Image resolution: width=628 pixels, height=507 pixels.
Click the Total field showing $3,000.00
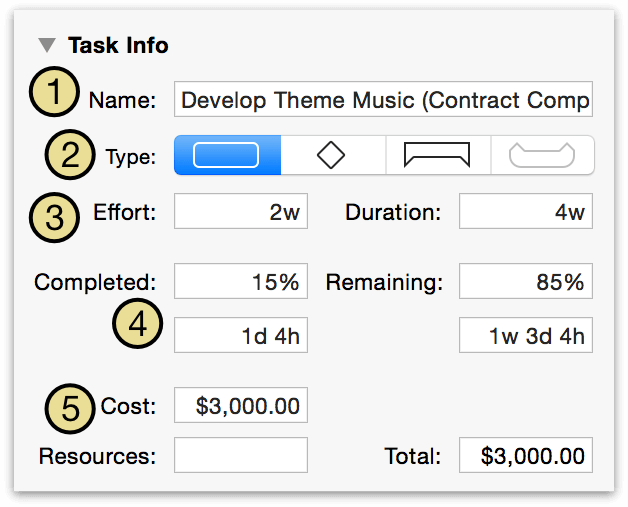click(x=526, y=455)
